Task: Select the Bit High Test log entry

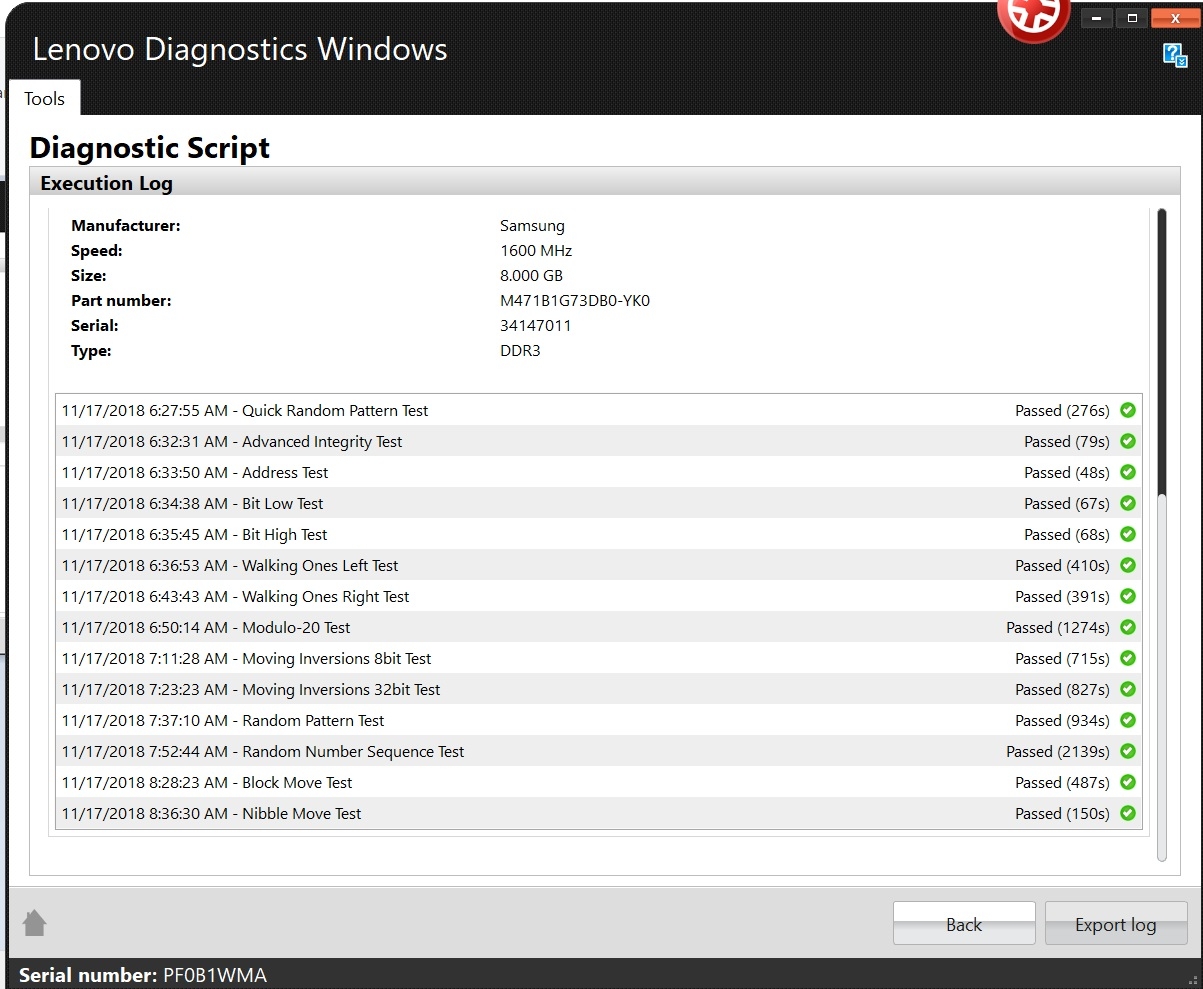Action: [x=598, y=534]
